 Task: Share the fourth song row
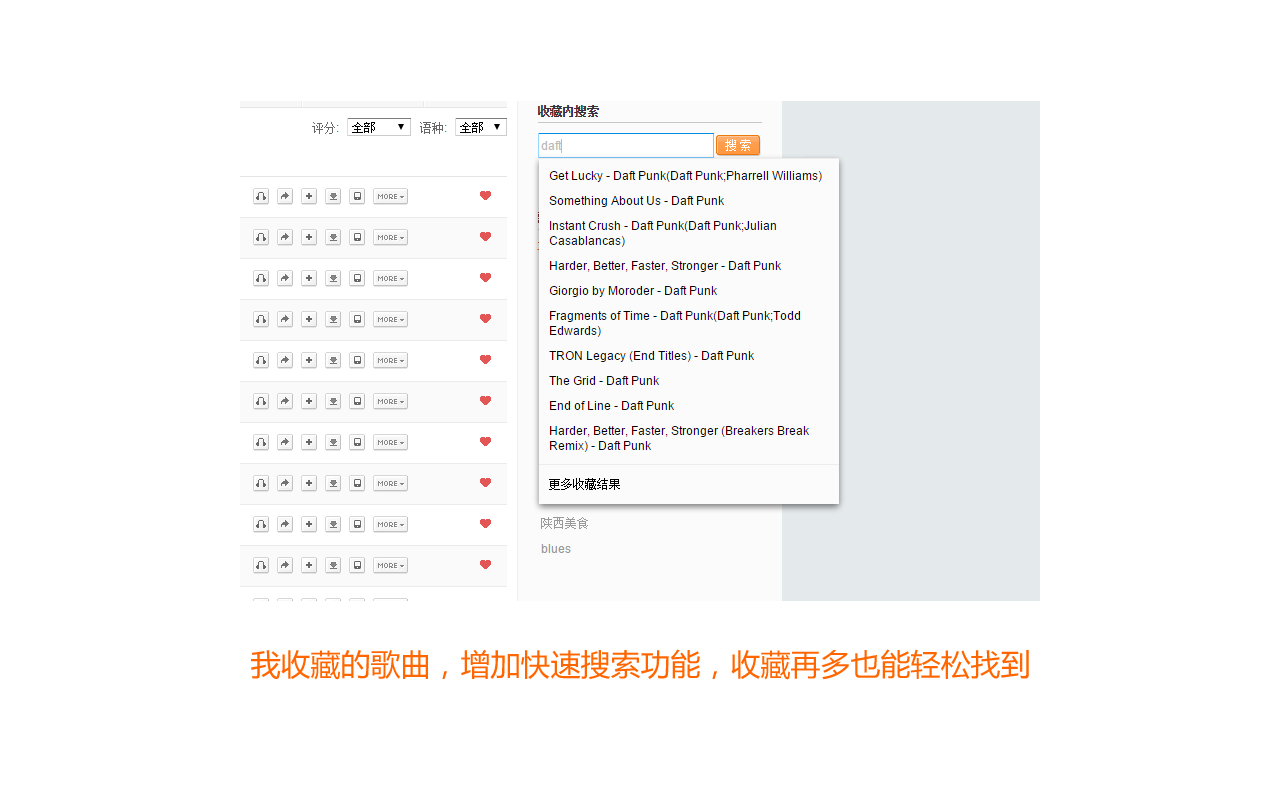coord(285,319)
